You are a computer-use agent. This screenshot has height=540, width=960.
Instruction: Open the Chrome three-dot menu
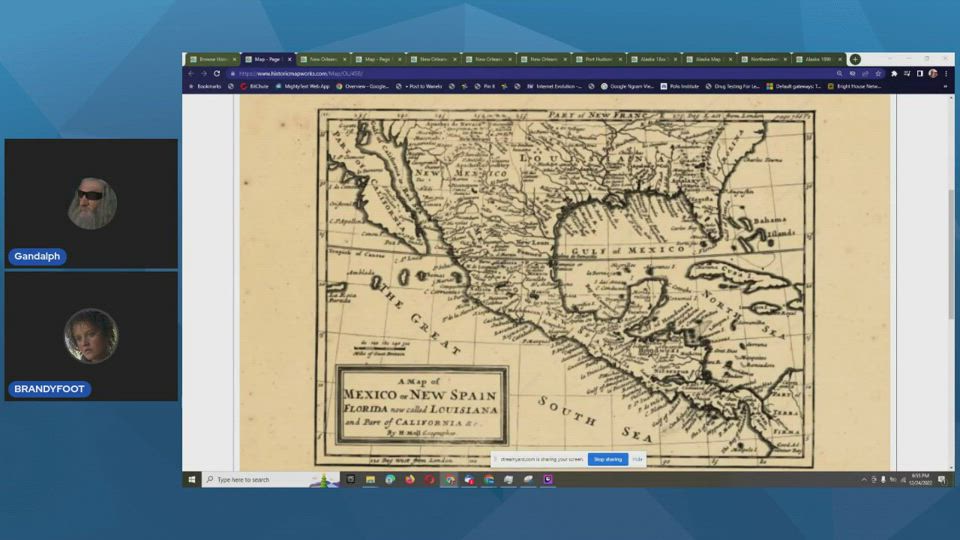[945, 73]
